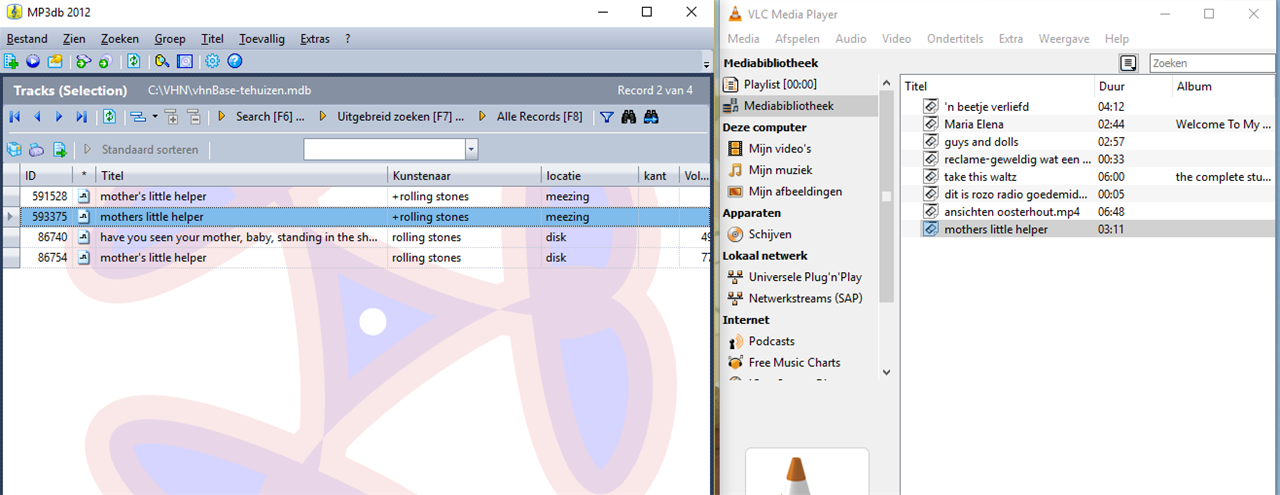The width and height of the screenshot is (1280, 495).
Task: Click the blue play button in MP3db main toolbar
Action: pyautogui.click(x=33, y=62)
